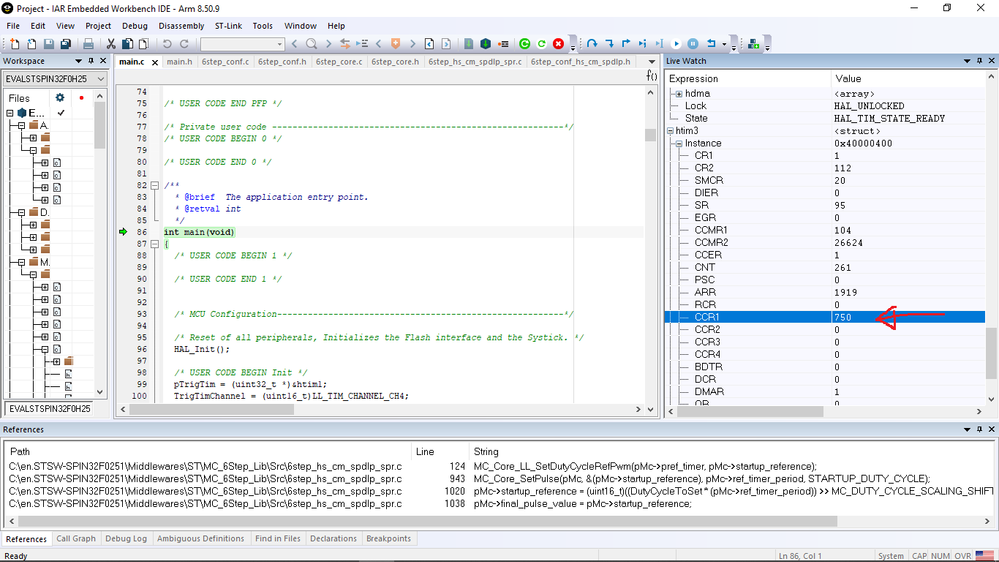Close the Live Watch panel

pos(991,61)
